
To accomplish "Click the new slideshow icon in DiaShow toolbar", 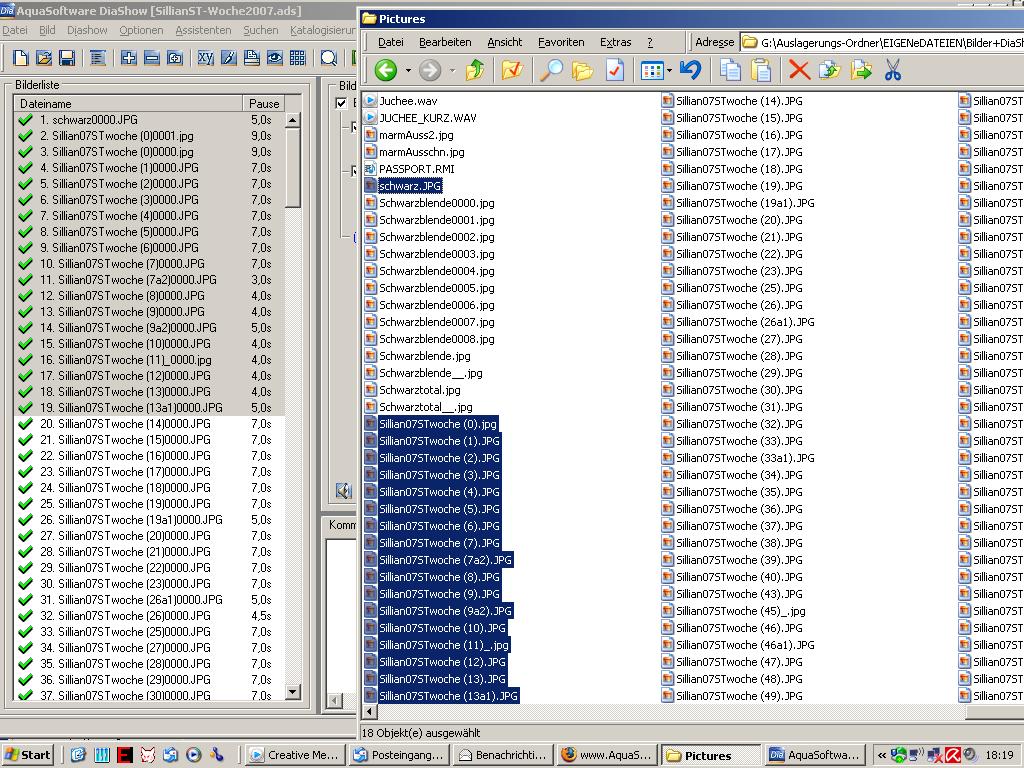I will pos(20,59).
